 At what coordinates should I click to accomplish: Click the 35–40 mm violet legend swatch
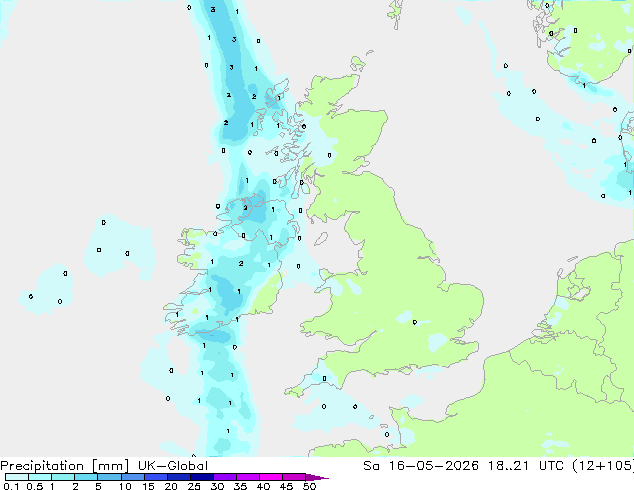[248, 477]
